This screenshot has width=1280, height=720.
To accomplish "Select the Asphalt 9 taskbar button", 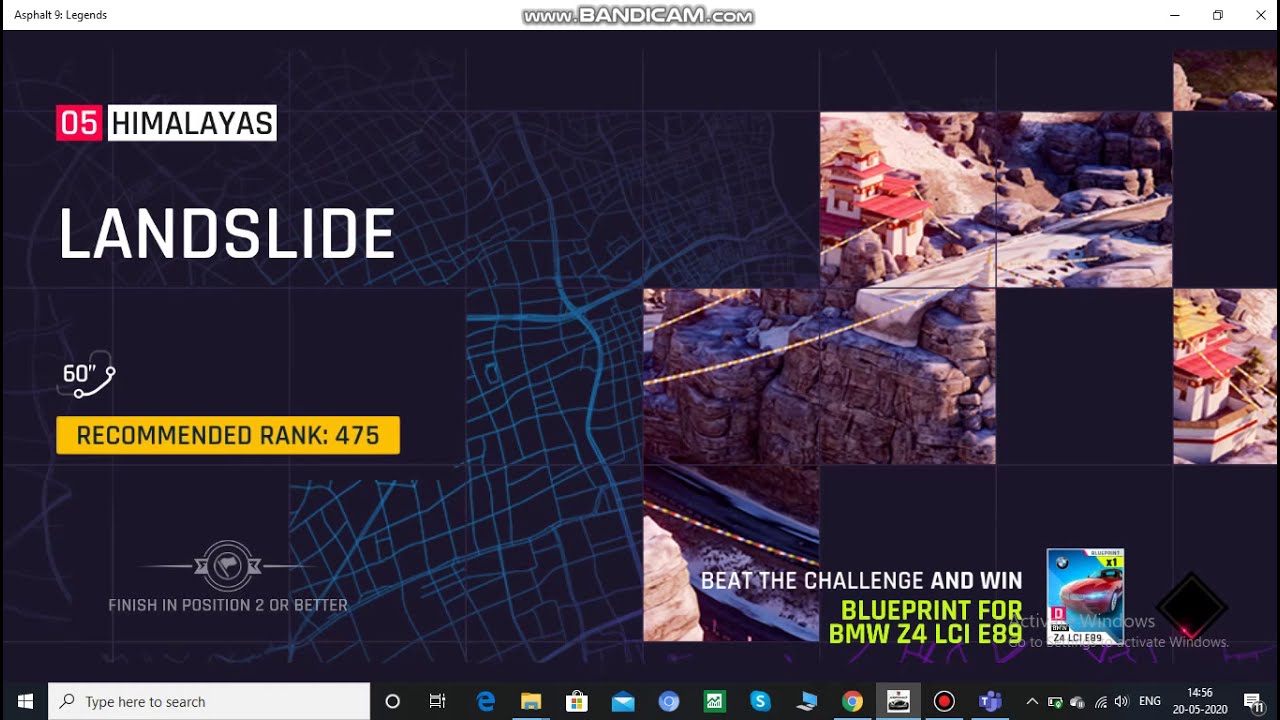I will (x=898, y=701).
